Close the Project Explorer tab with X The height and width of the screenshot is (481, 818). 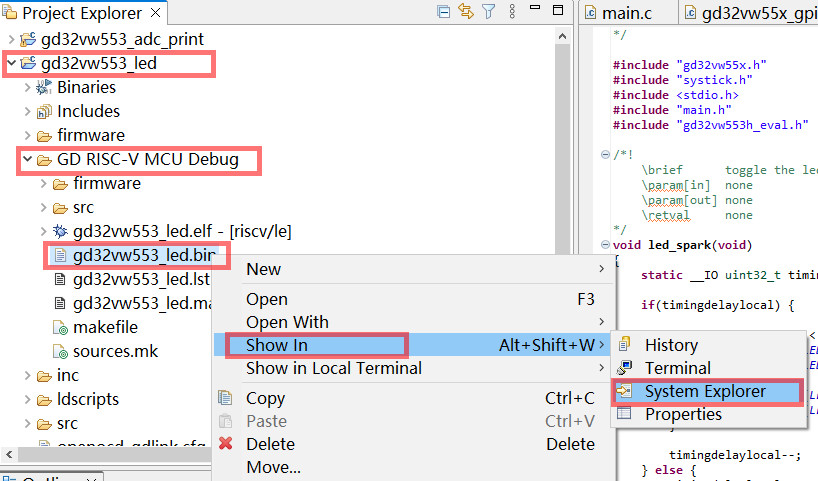coord(155,13)
